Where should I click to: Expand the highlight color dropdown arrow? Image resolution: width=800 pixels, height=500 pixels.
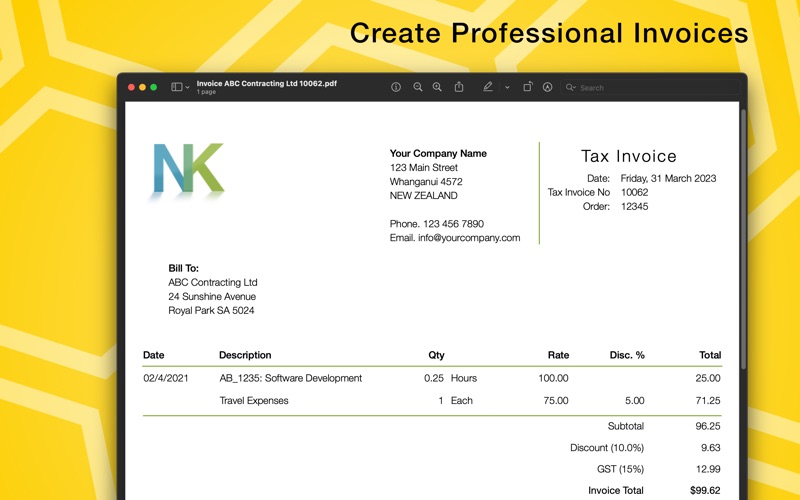coord(507,87)
